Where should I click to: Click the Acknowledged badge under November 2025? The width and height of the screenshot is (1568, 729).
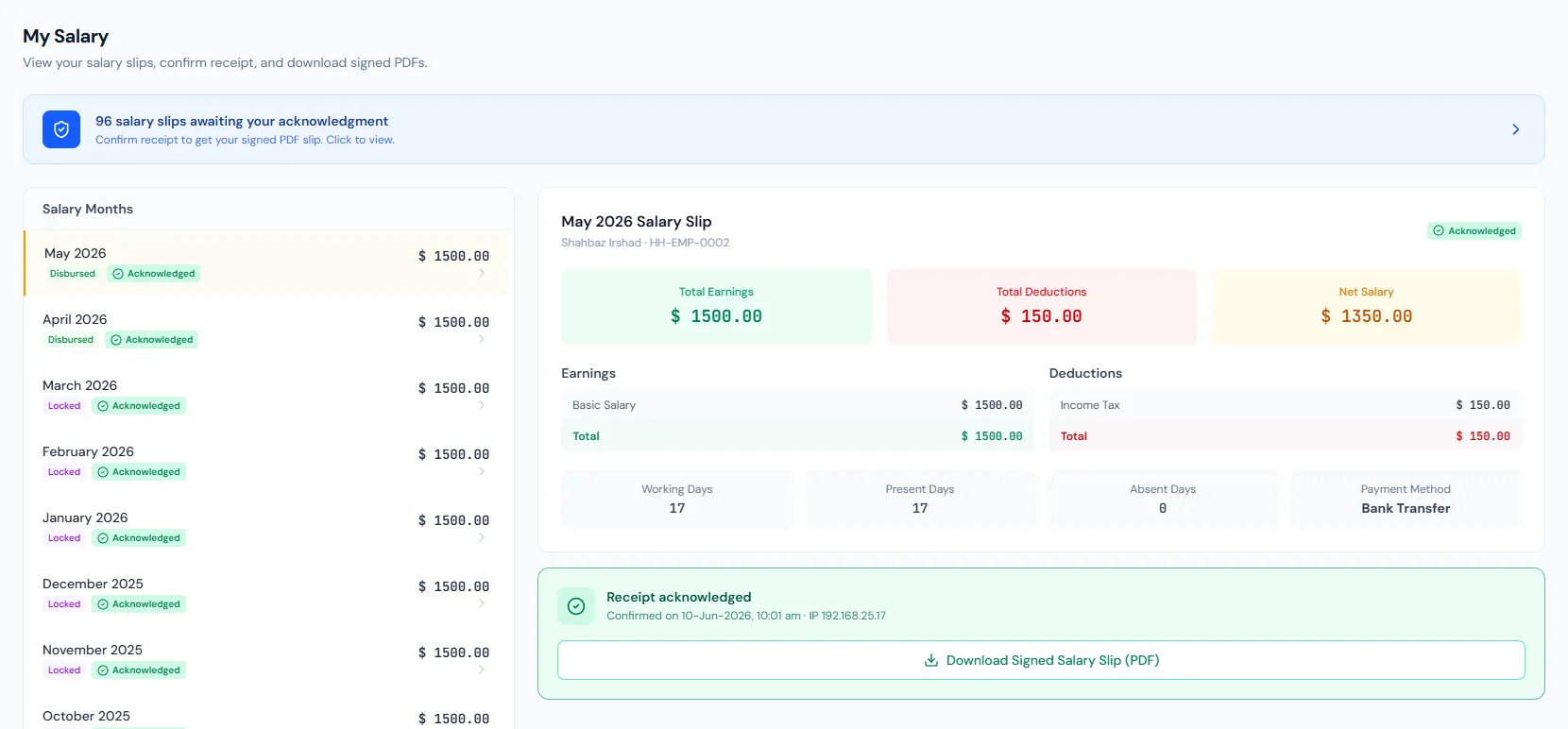(x=139, y=670)
